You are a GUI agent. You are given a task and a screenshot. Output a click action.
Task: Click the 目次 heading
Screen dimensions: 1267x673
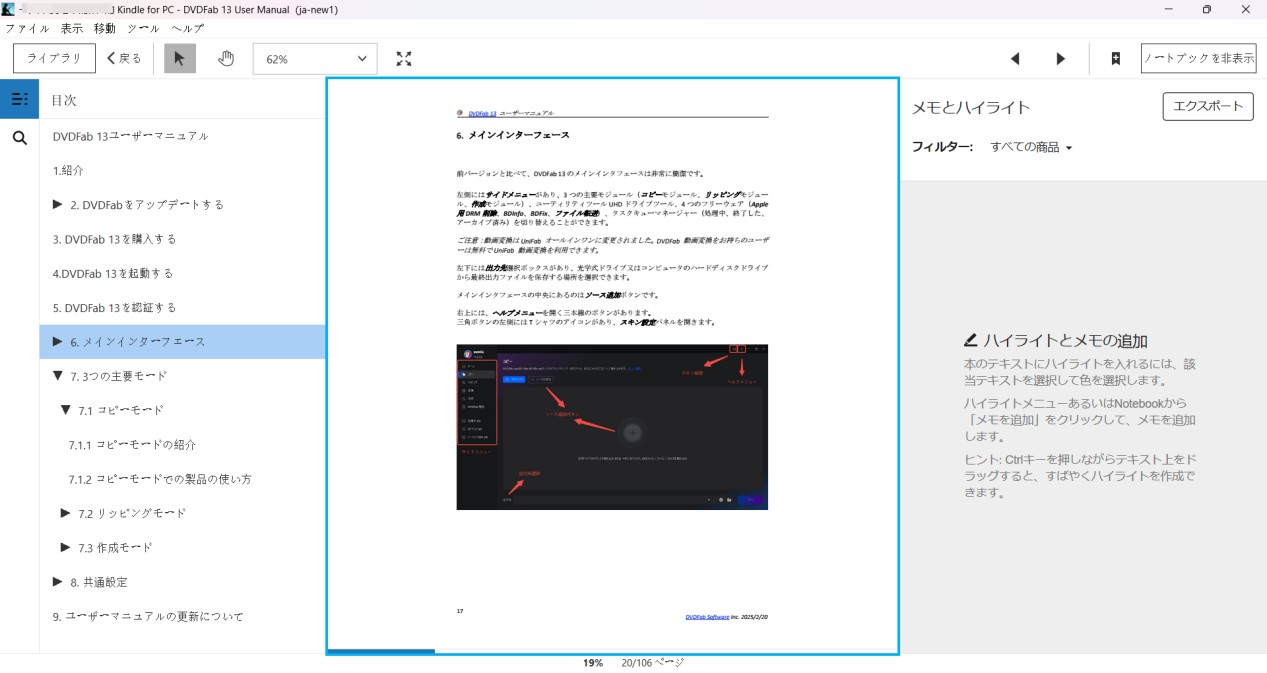tap(64, 100)
